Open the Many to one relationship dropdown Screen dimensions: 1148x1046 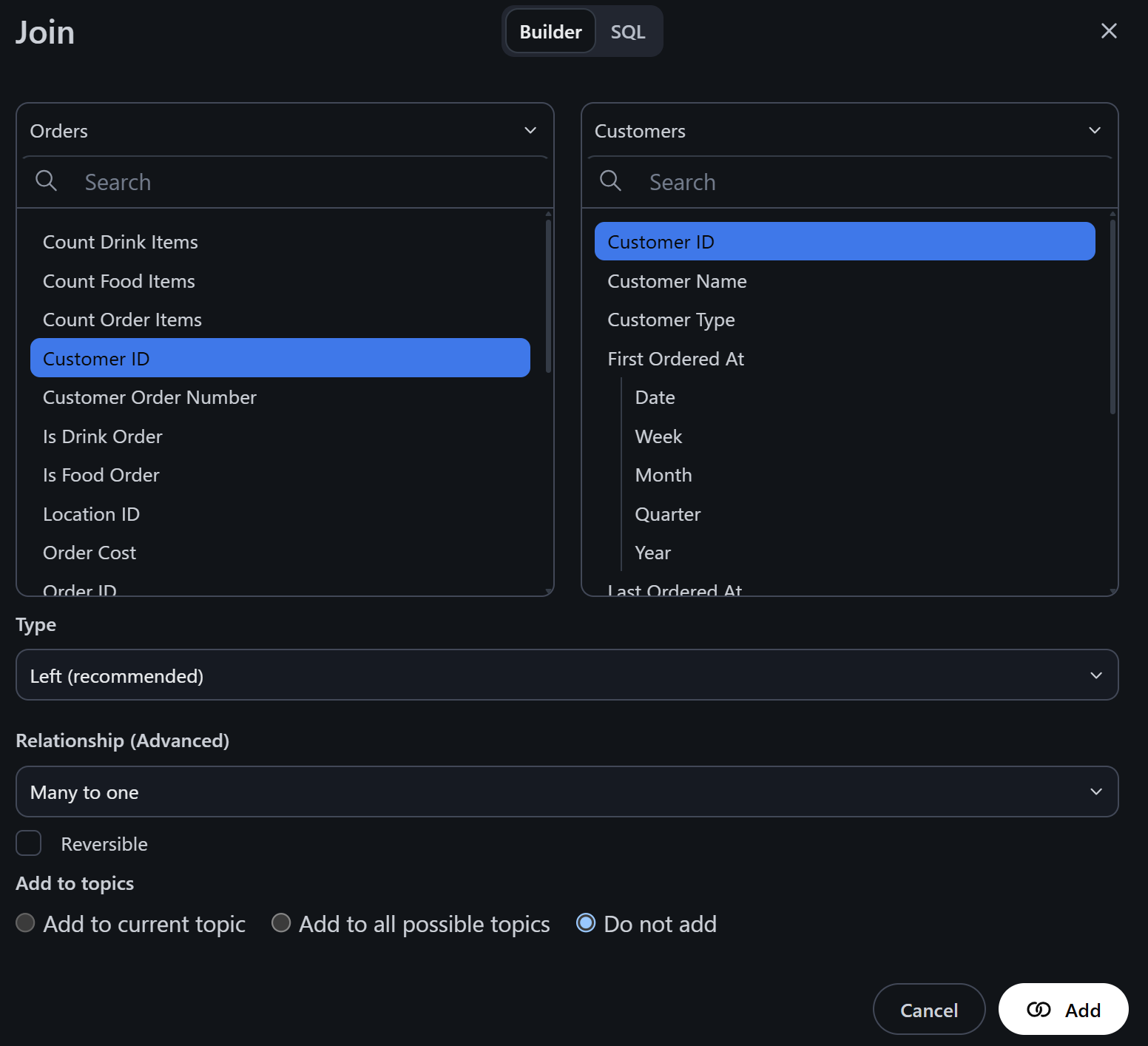567,792
